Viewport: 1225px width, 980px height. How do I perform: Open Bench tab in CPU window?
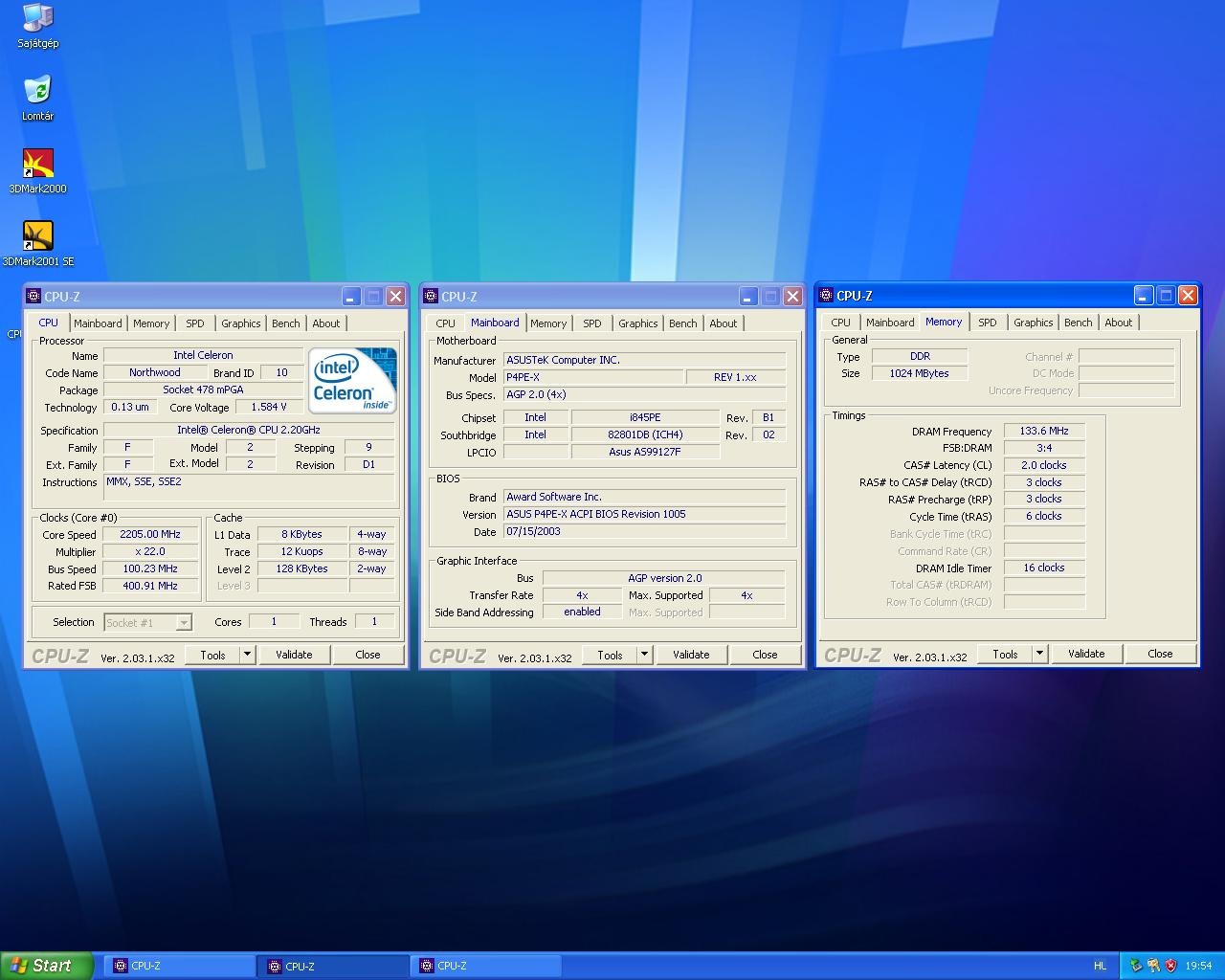tap(286, 323)
